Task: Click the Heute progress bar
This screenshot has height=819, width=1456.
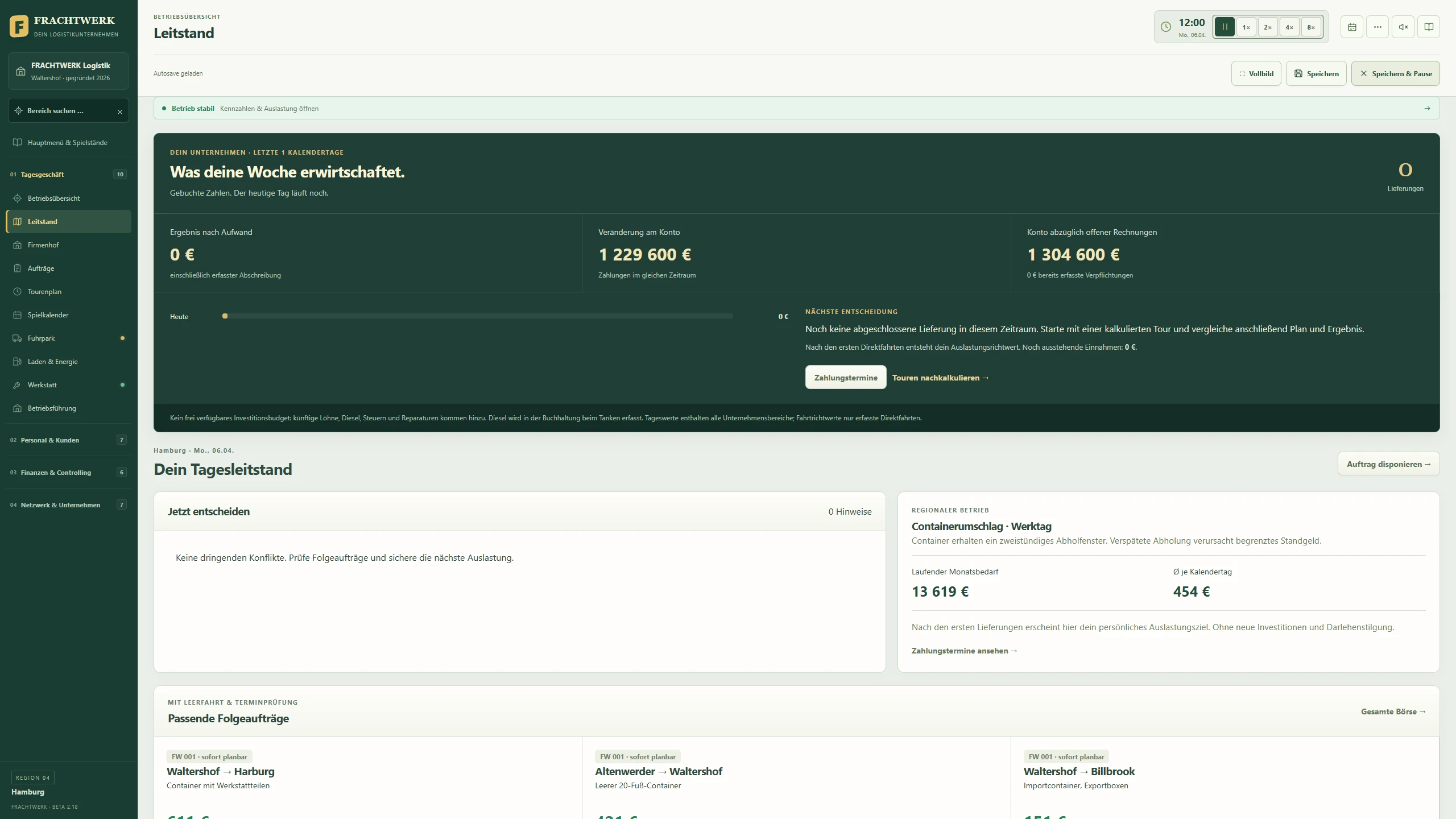Action: tap(477, 316)
